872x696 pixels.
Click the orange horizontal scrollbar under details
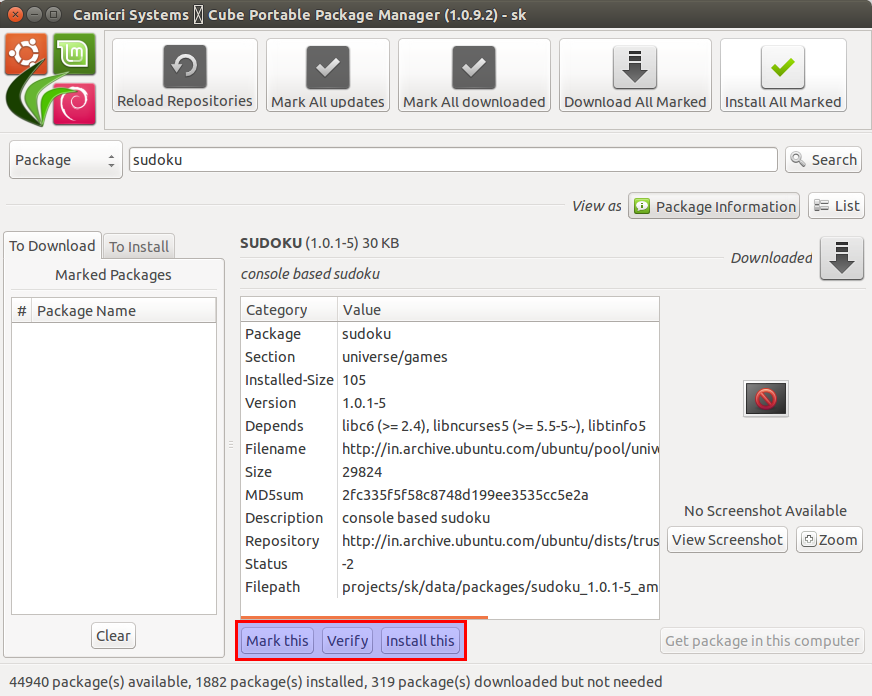point(364,618)
